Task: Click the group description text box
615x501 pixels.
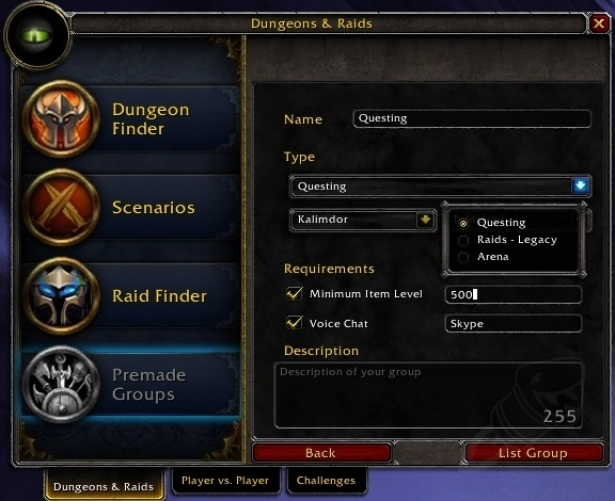Action: coord(428,395)
